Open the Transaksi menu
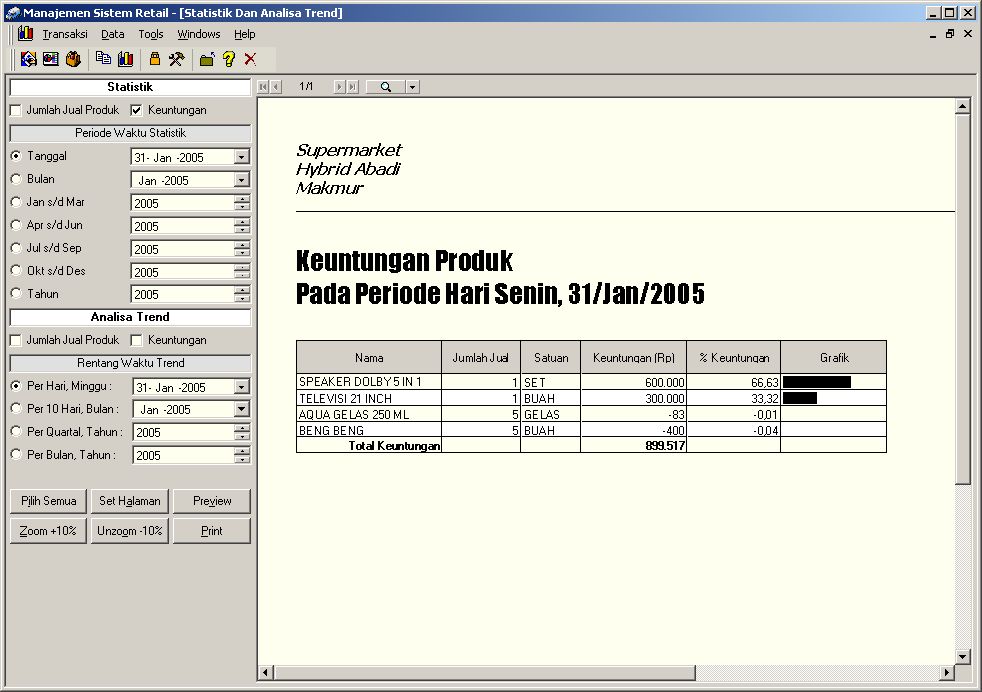The image size is (982, 692). coord(64,34)
